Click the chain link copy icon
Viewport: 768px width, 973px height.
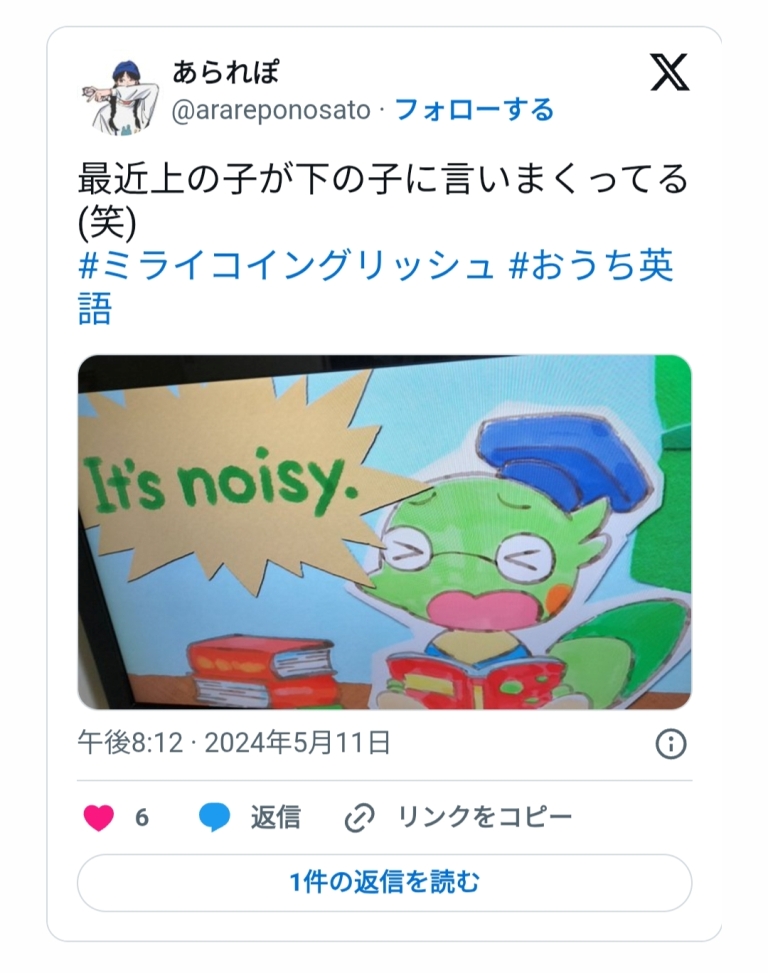pyautogui.click(x=359, y=817)
